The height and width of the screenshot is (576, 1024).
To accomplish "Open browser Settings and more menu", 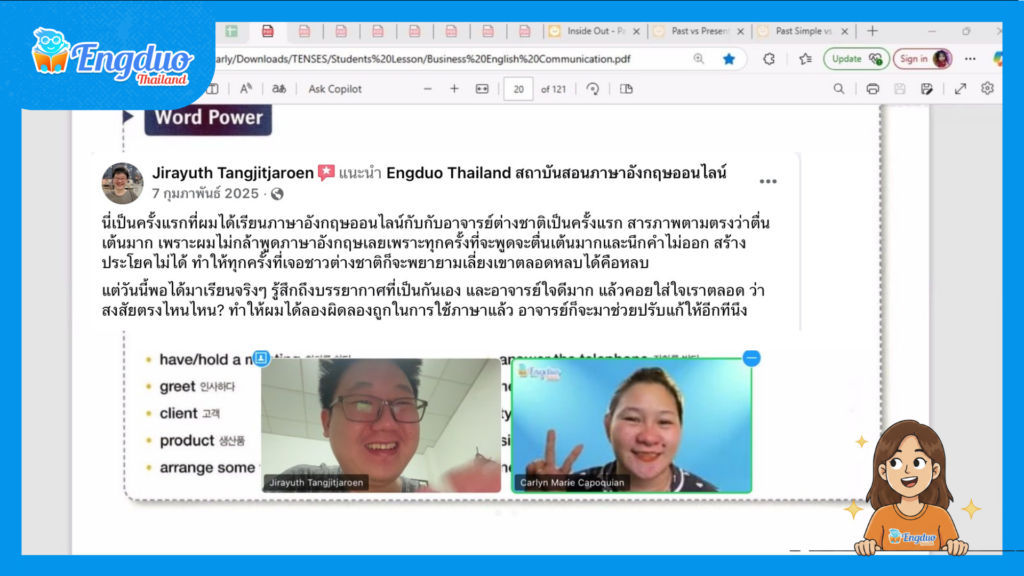I will coord(970,59).
